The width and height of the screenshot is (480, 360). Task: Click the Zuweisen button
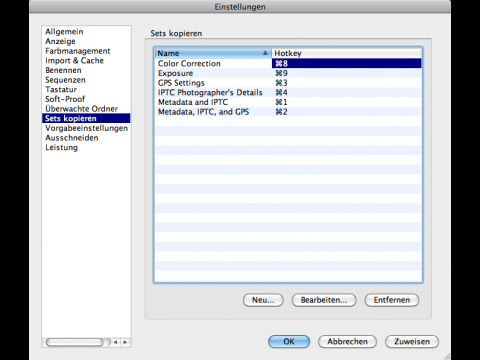point(412,342)
